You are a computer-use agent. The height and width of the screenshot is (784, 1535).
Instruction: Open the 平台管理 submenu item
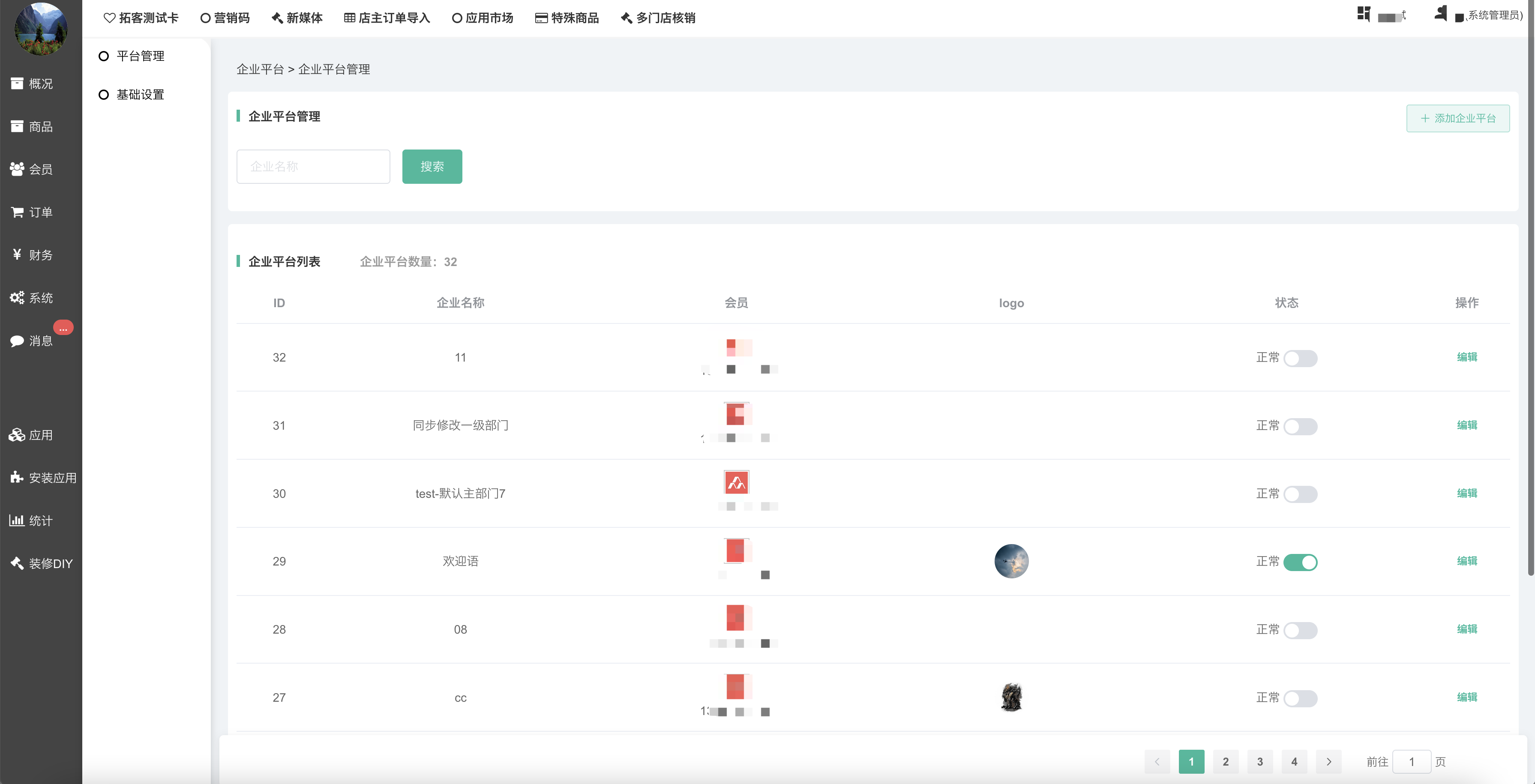[x=140, y=56]
